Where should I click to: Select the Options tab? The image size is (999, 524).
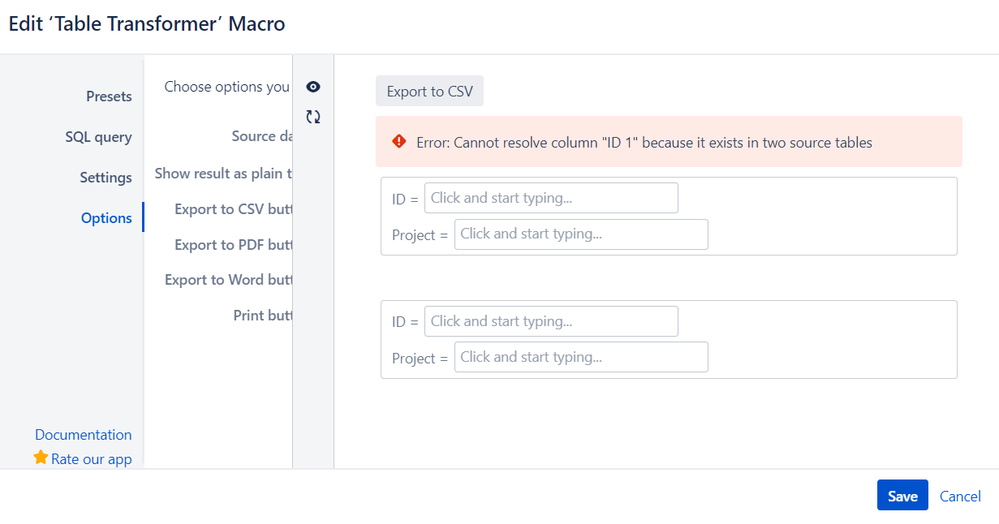pyautogui.click(x=106, y=218)
